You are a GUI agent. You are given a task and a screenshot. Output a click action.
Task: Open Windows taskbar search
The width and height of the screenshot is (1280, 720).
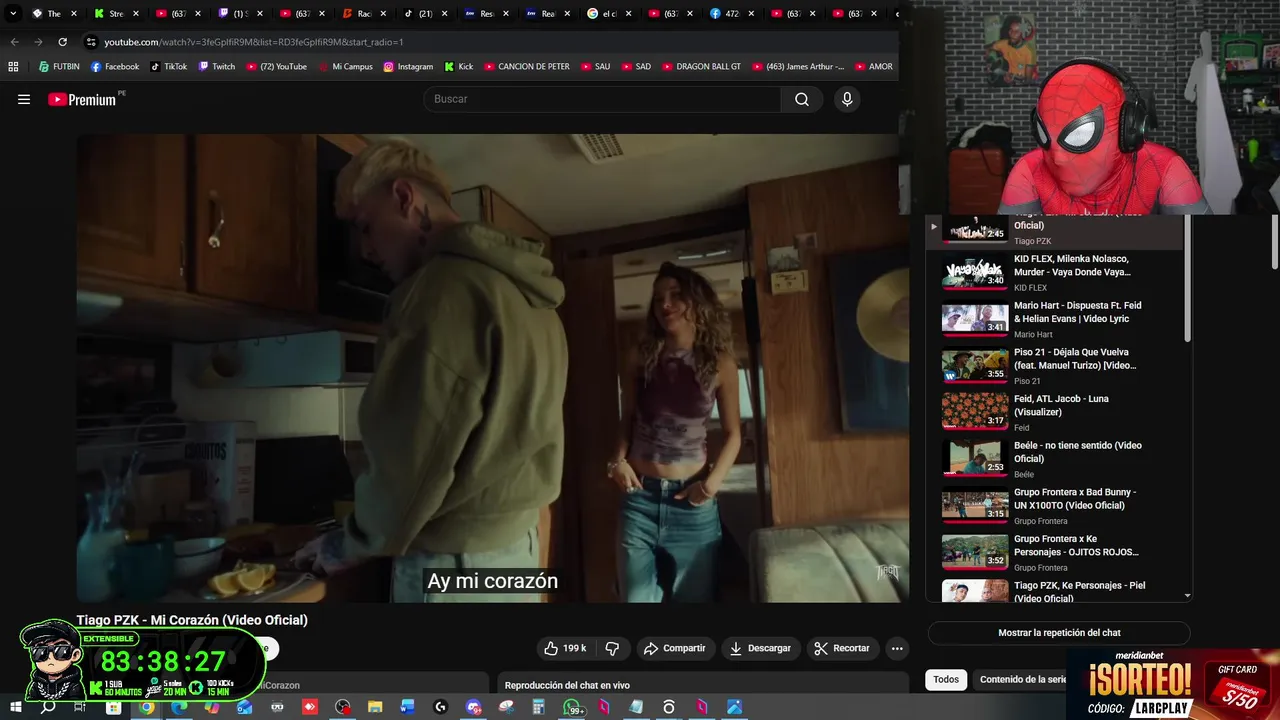coord(48,707)
